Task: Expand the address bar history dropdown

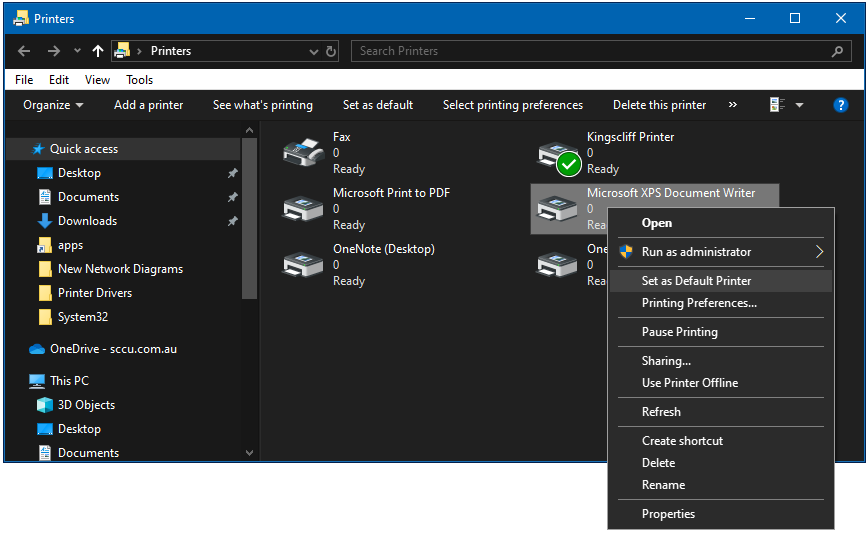Action: pos(314,51)
